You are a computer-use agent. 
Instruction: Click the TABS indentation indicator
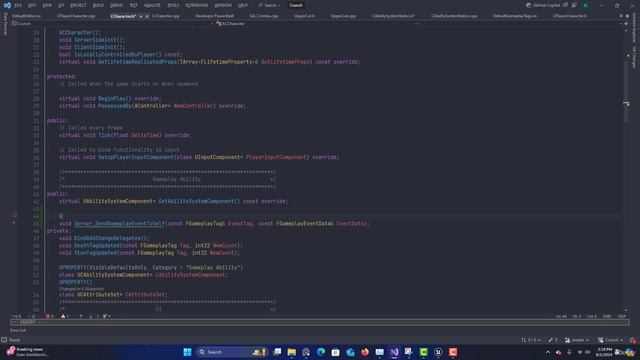607,316
